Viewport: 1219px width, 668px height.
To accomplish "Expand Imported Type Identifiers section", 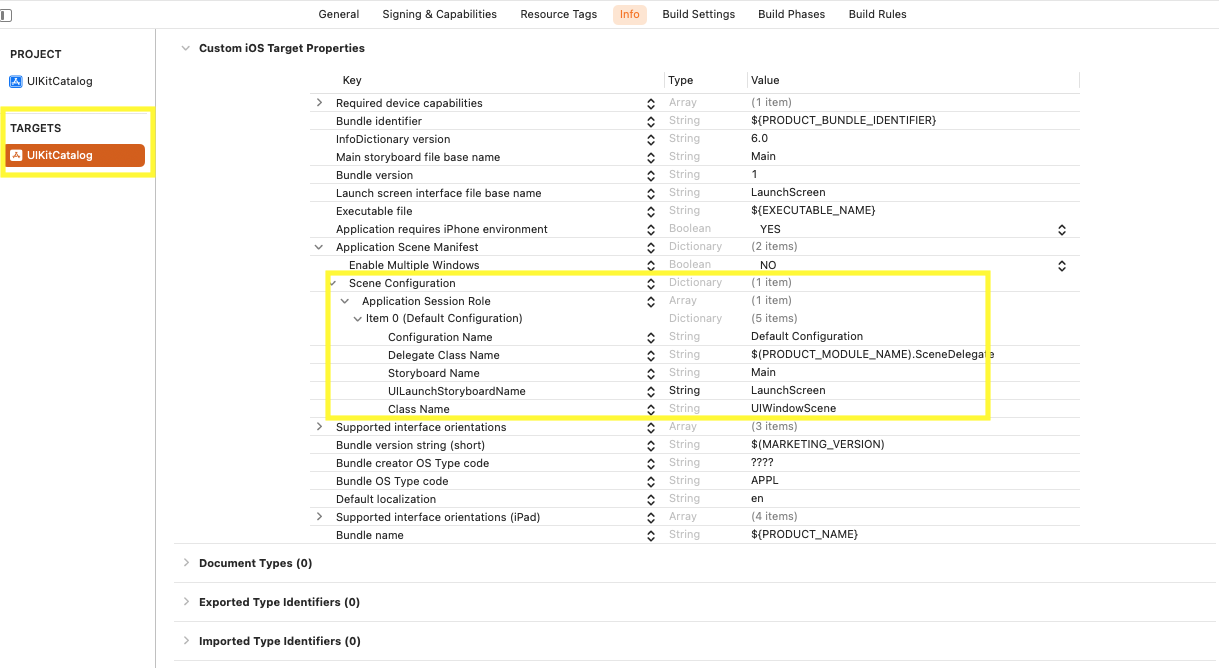I will click(185, 641).
